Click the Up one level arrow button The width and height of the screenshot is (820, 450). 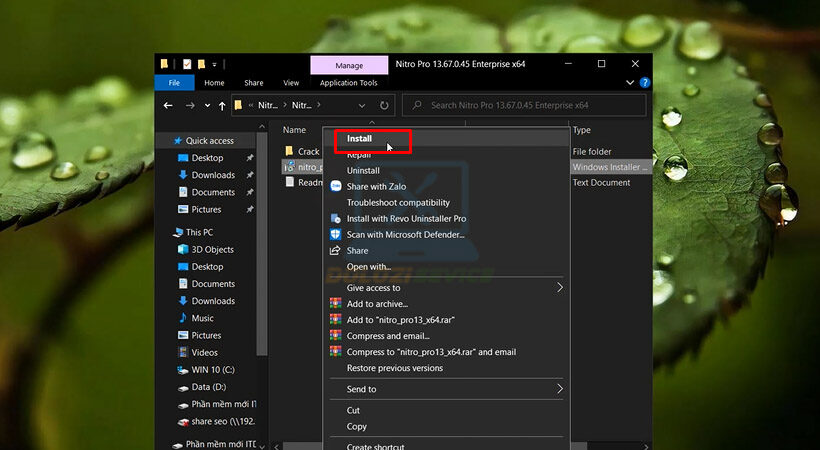pyautogui.click(x=220, y=105)
